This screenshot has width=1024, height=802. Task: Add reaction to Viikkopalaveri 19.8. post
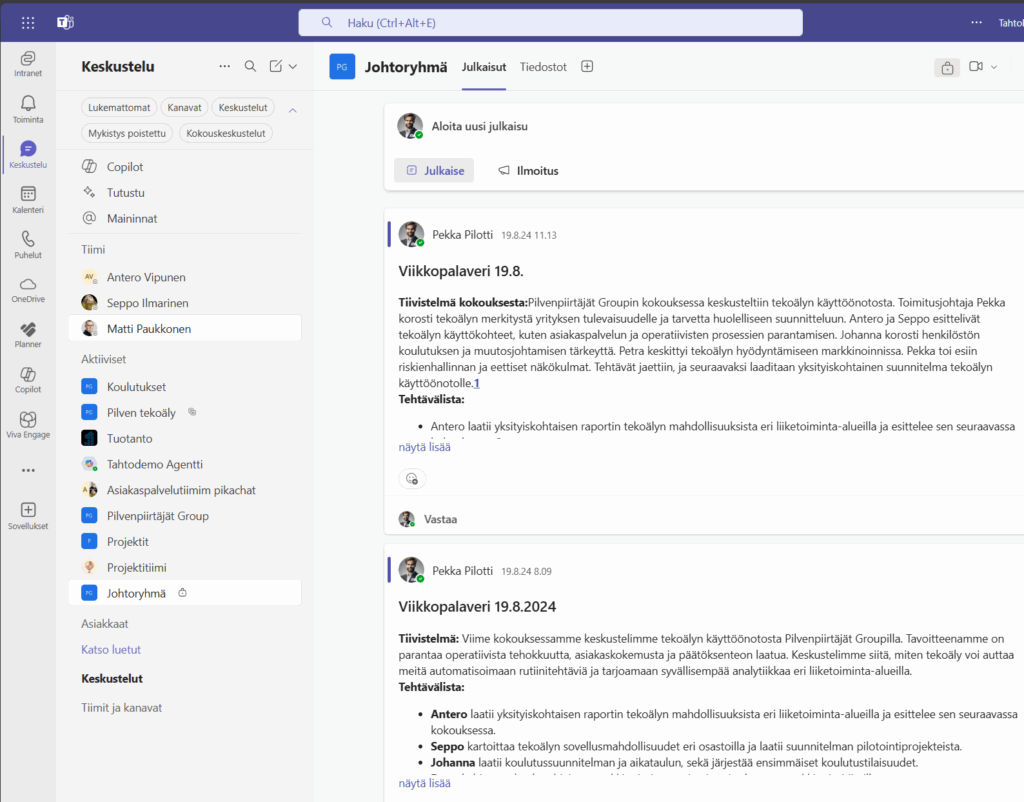click(412, 479)
